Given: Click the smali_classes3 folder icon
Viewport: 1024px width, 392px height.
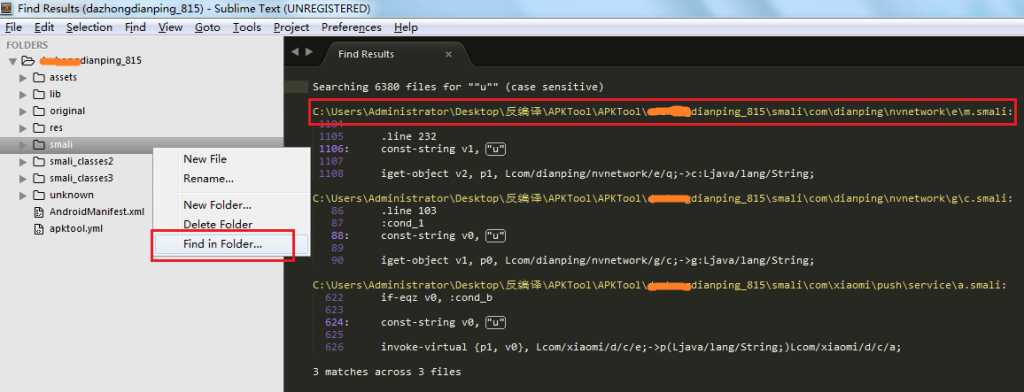Looking at the screenshot, I should [39, 178].
